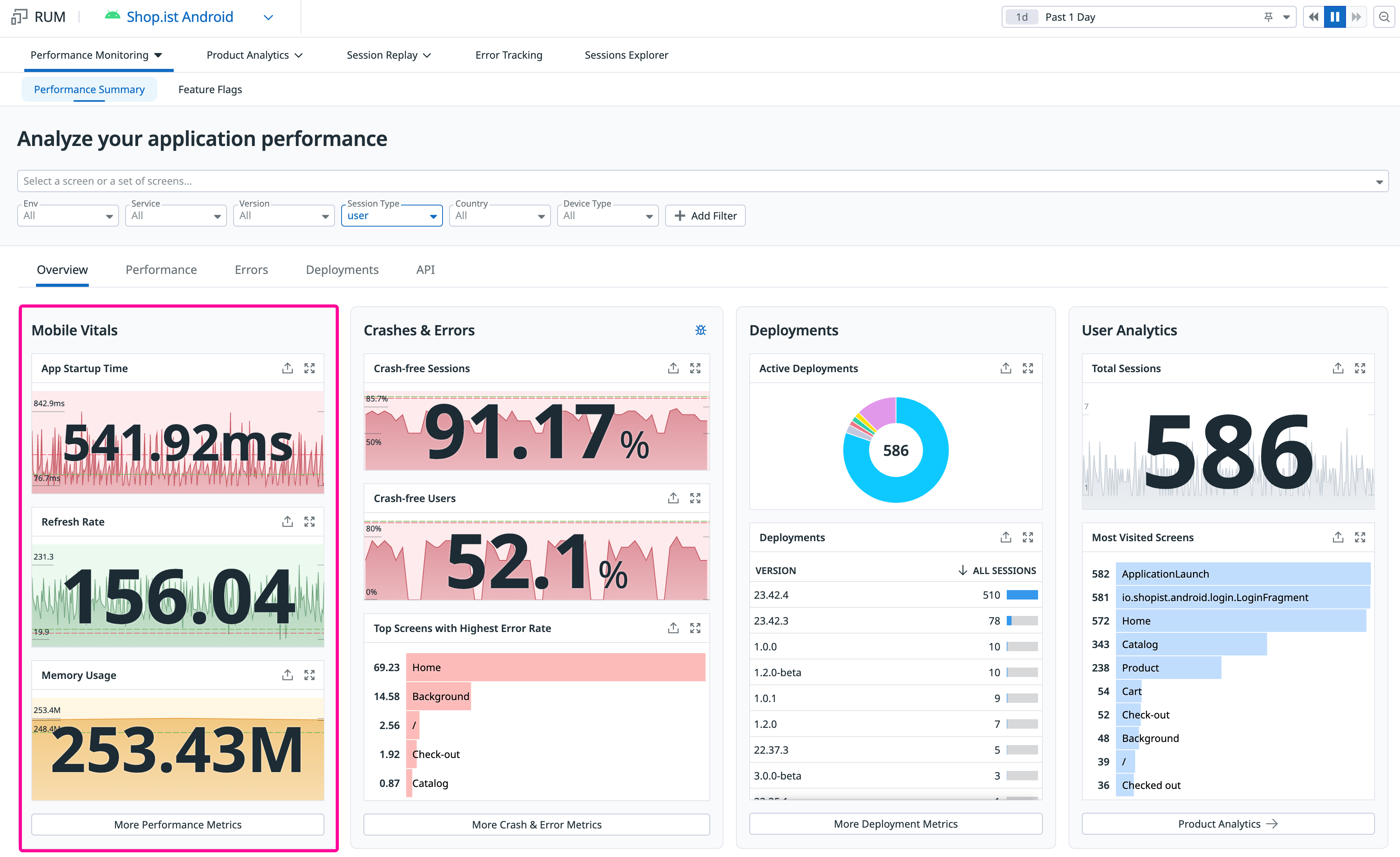Pin the Past 1 Day timeframe
The height and width of the screenshot is (857, 1400).
tap(1268, 17)
